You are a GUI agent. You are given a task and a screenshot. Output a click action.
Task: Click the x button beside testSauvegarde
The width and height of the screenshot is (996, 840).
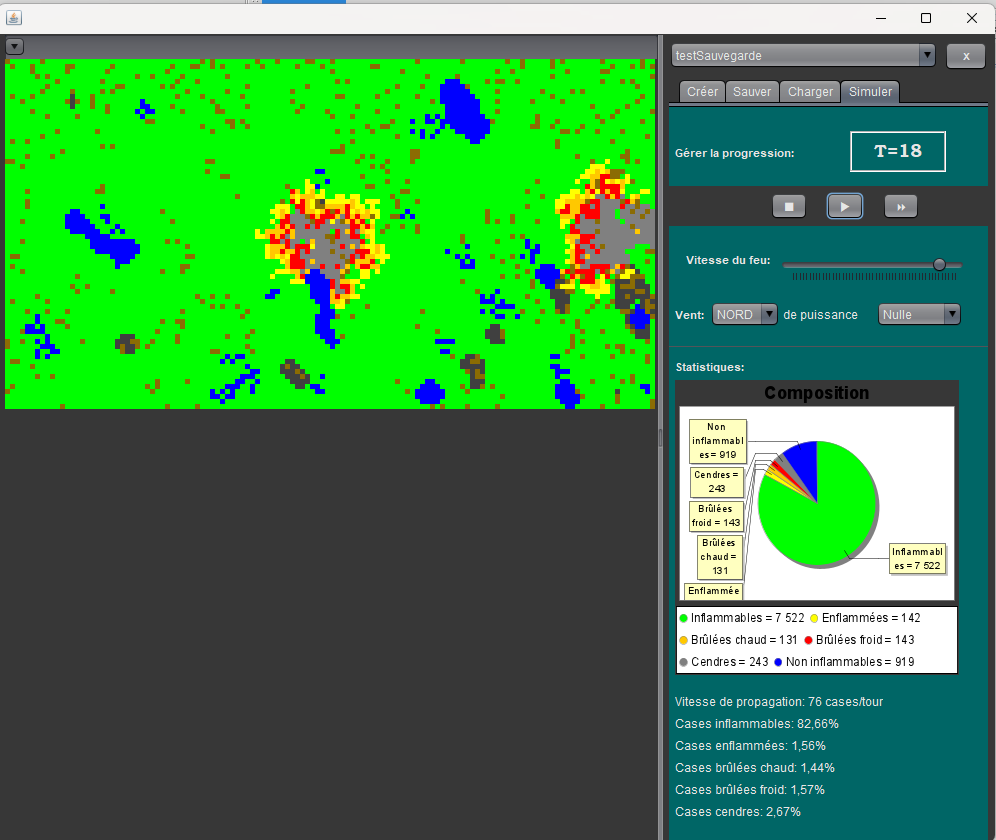965,56
